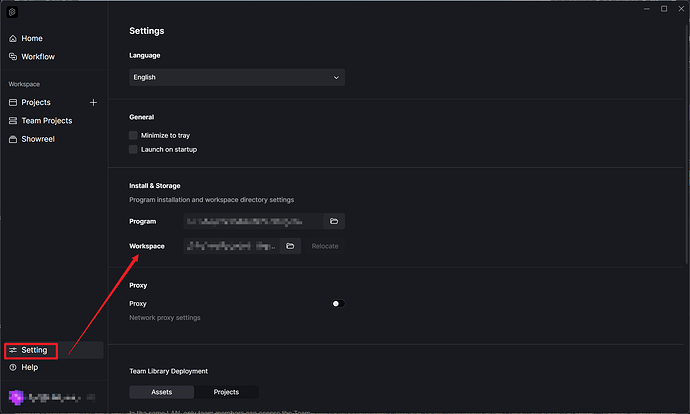Open Team Projects in sidebar

46,120
